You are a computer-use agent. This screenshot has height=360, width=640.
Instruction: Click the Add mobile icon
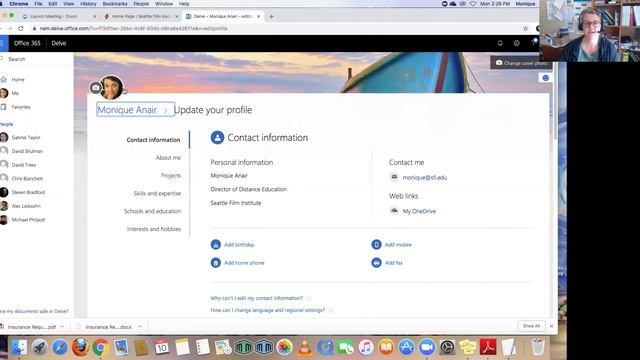(376, 244)
